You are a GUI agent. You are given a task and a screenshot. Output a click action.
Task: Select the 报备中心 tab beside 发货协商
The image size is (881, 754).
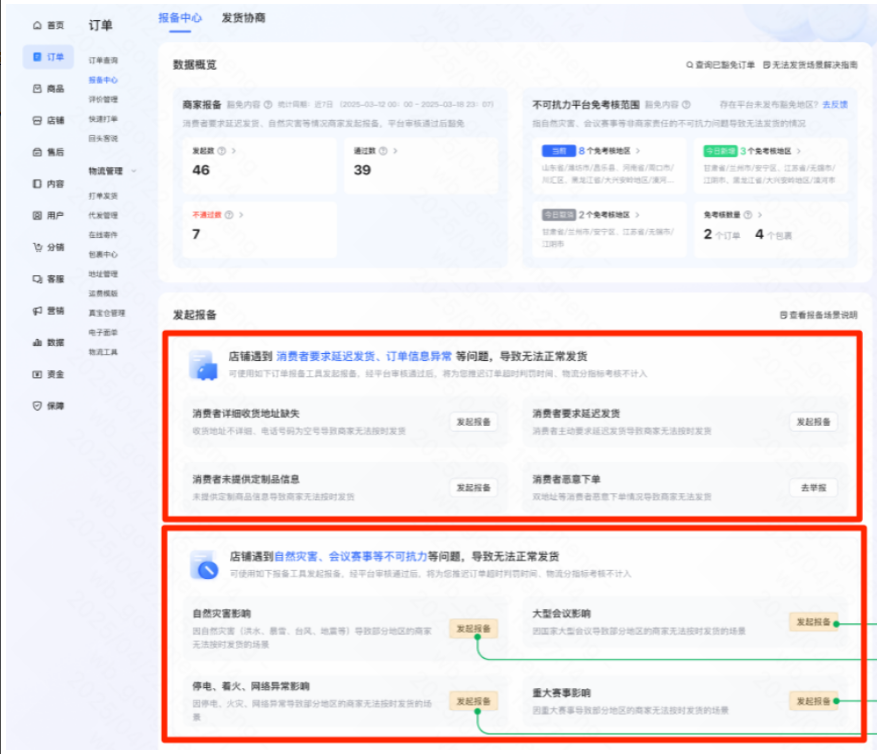point(180,18)
